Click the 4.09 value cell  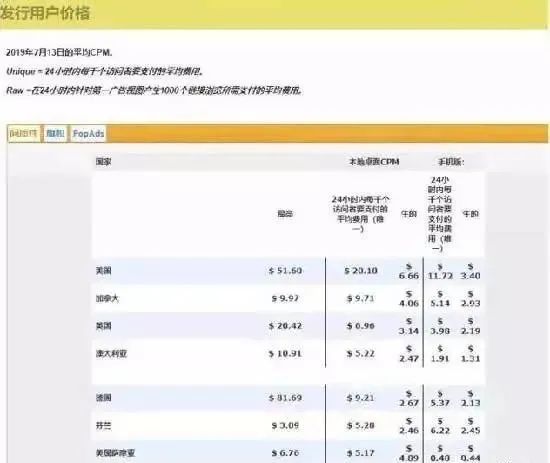[x=409, y=453]
